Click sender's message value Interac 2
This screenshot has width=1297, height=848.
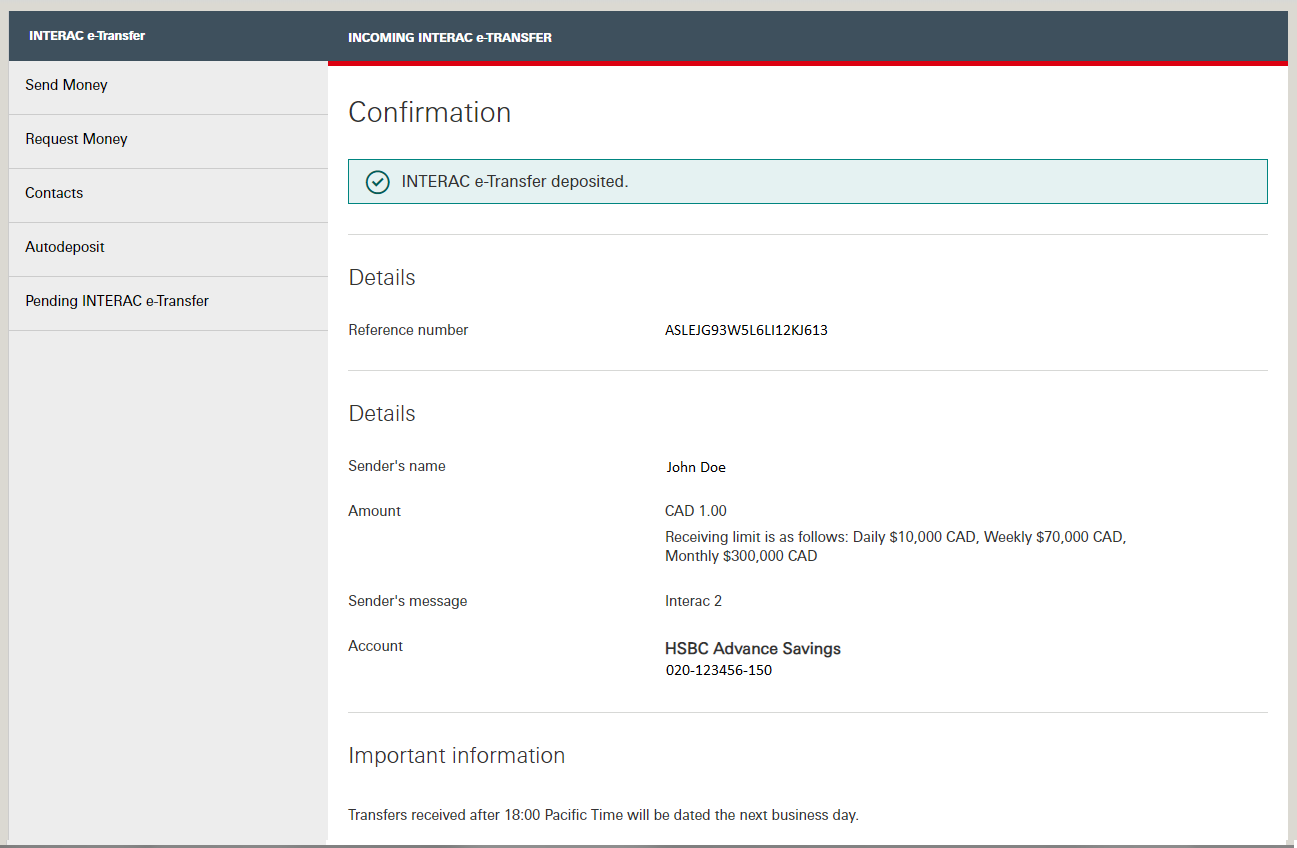(693, 601)
